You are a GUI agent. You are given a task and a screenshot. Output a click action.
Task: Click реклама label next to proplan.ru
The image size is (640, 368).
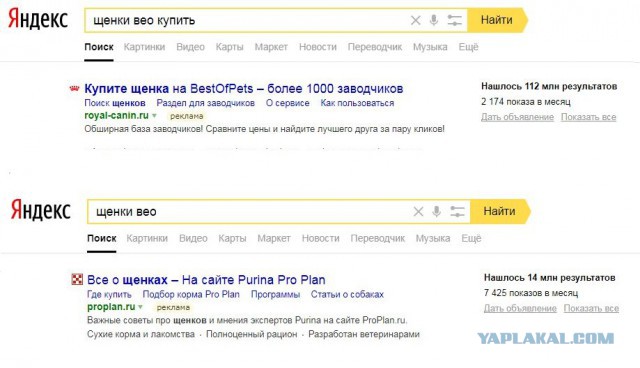(x=173, y=307)
